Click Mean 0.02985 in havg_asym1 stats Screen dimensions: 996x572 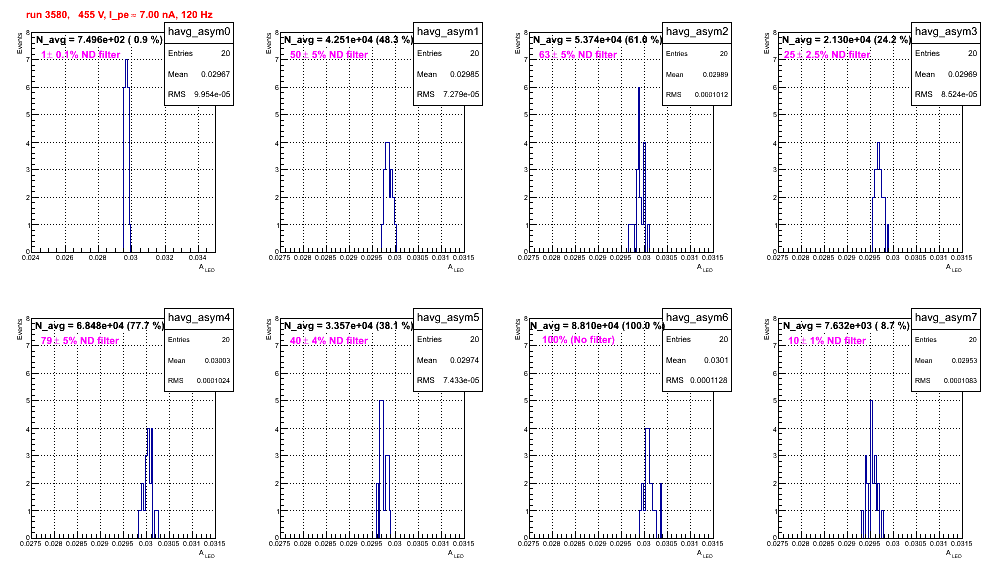[448, 74]
